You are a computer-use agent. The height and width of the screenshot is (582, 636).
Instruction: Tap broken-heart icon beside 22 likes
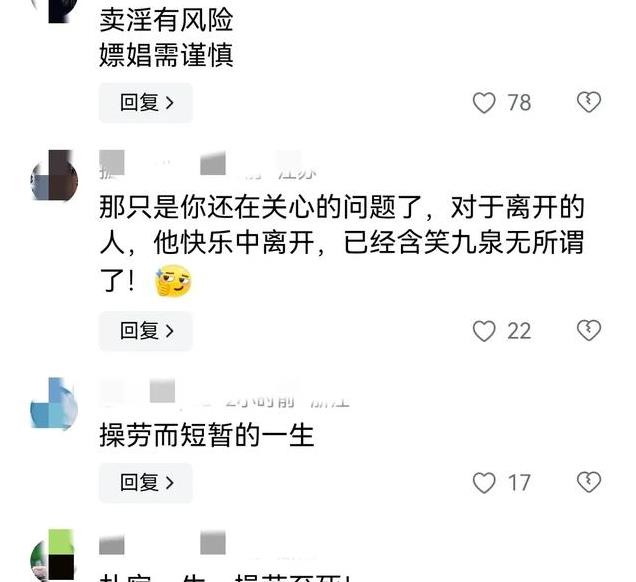pos(589,330)
